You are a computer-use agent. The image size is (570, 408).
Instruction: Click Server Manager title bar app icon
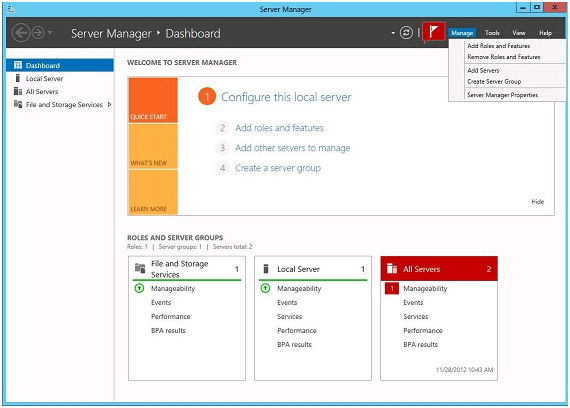coord(11,9)
